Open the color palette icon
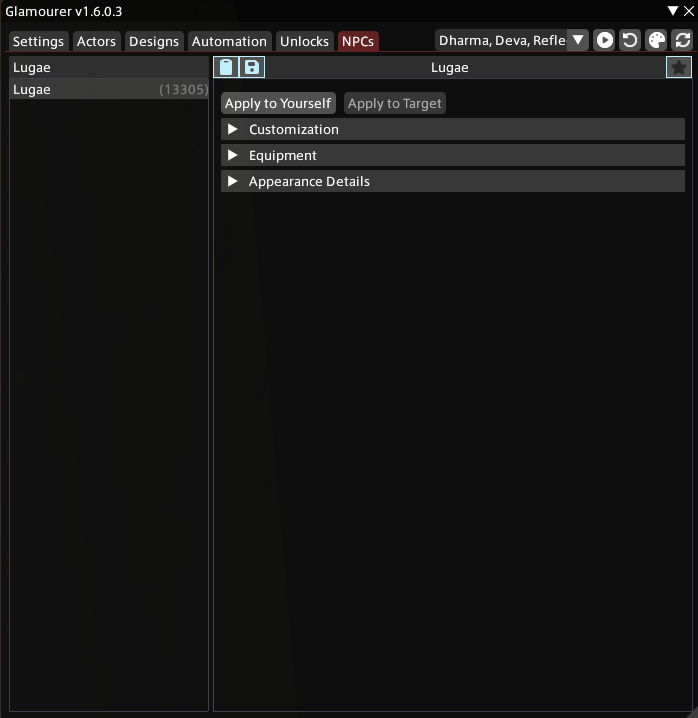 (x=656, y=40)
